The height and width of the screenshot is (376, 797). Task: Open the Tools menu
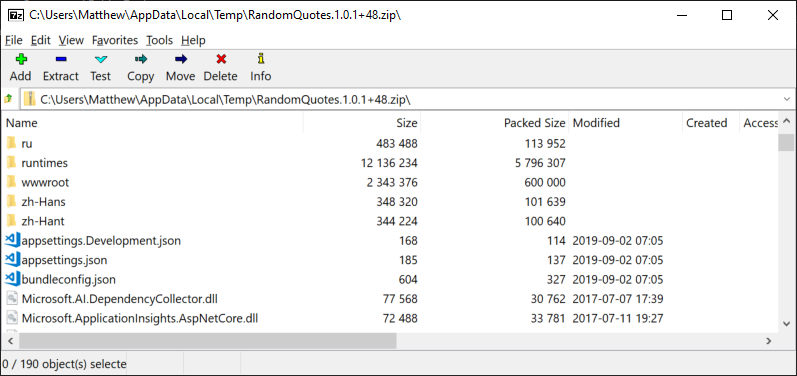(160, 40)
